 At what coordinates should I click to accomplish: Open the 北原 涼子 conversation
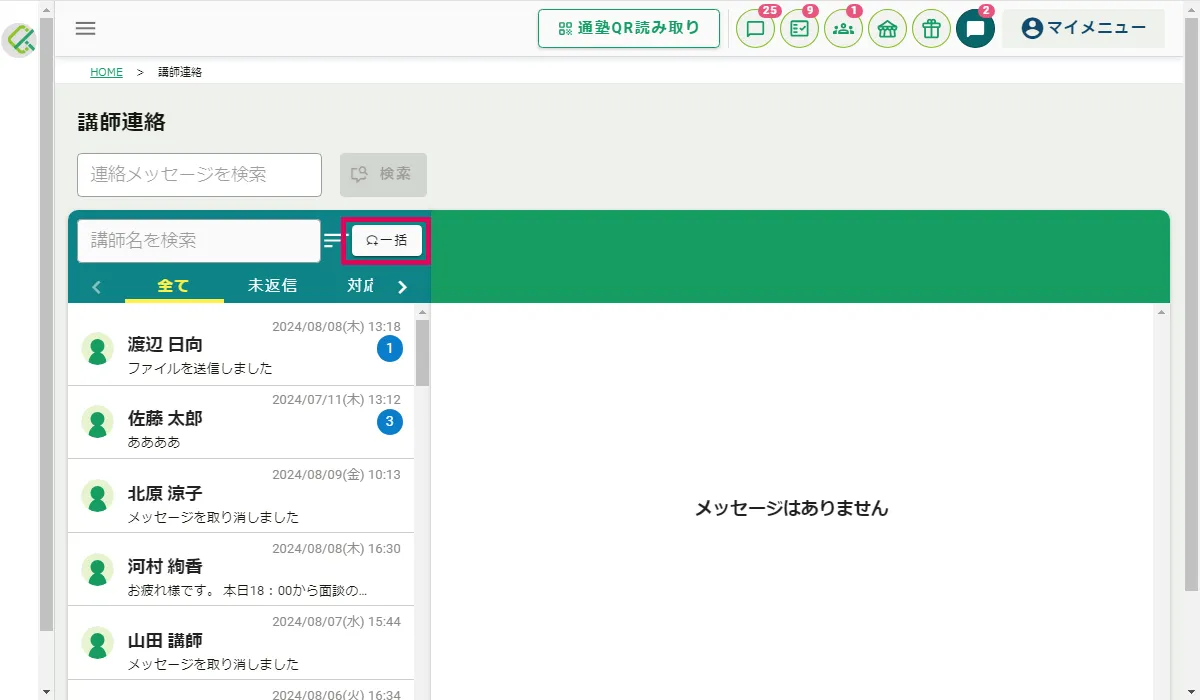click(241, 496)
